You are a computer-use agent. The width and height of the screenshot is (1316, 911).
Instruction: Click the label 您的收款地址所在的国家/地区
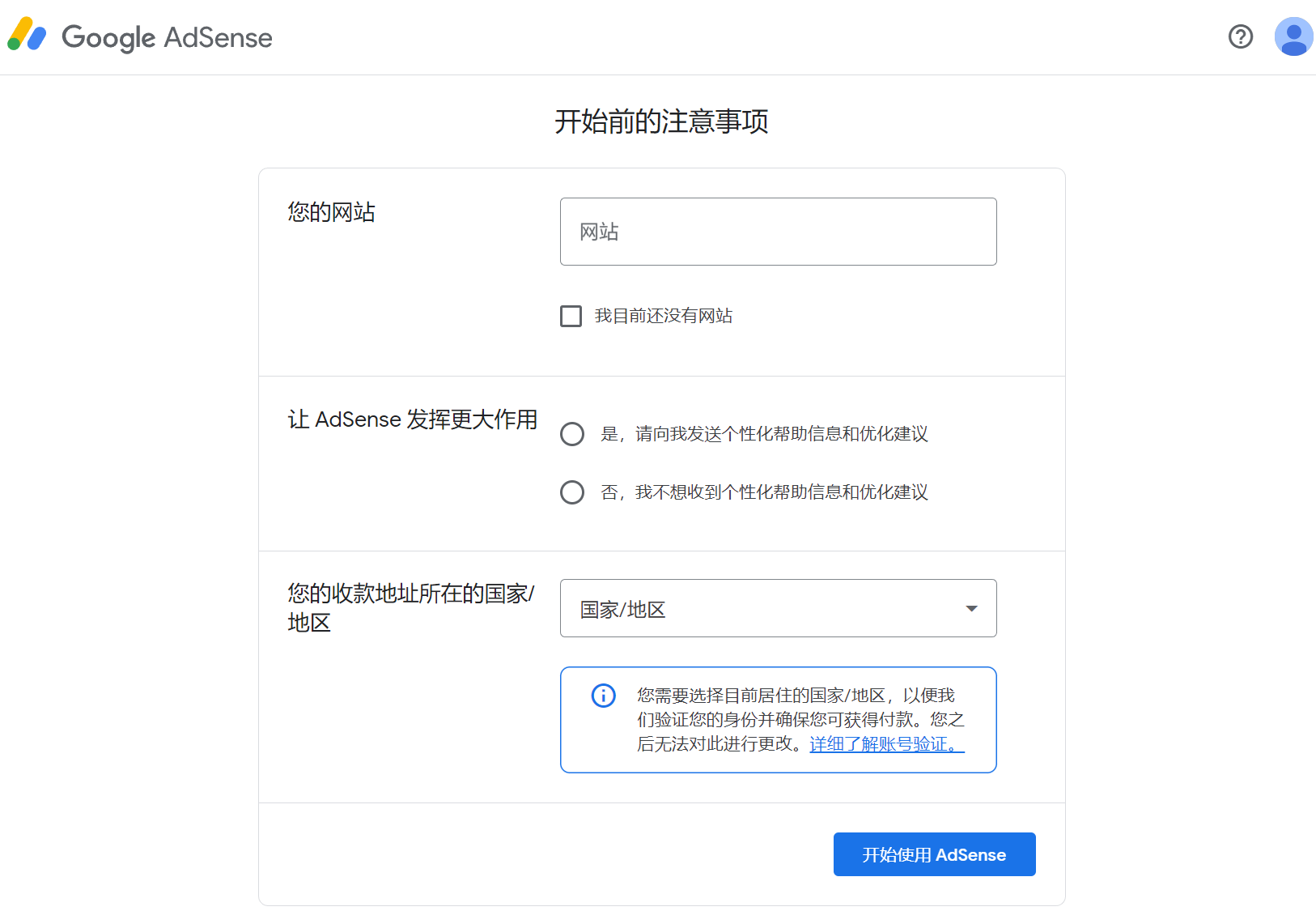(411, 607)
